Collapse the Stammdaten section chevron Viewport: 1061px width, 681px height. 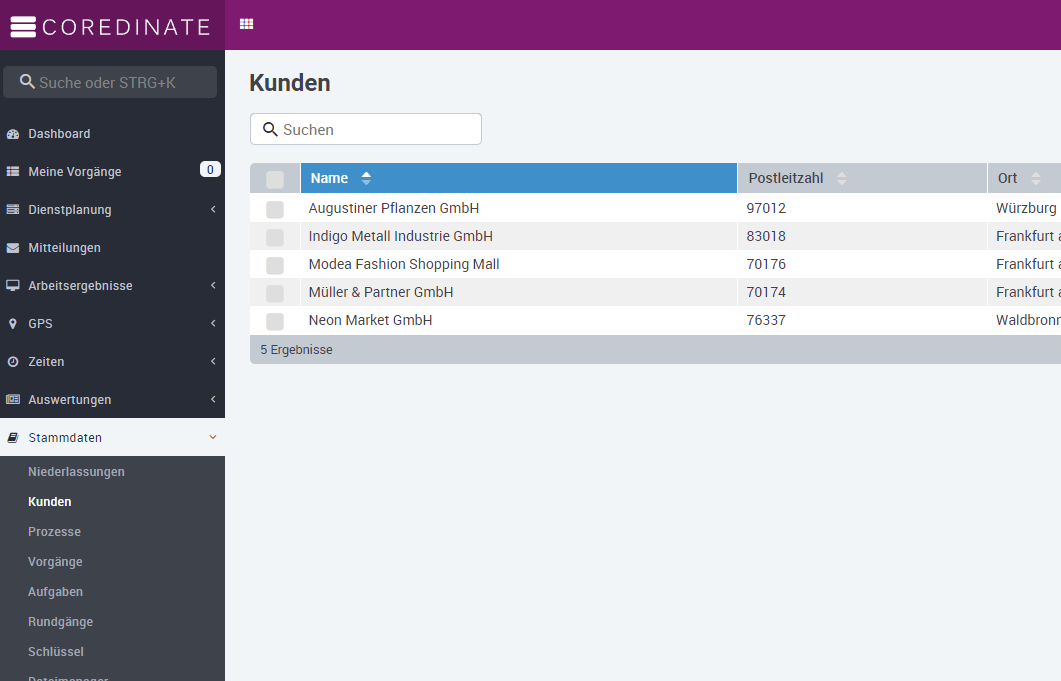212,437
